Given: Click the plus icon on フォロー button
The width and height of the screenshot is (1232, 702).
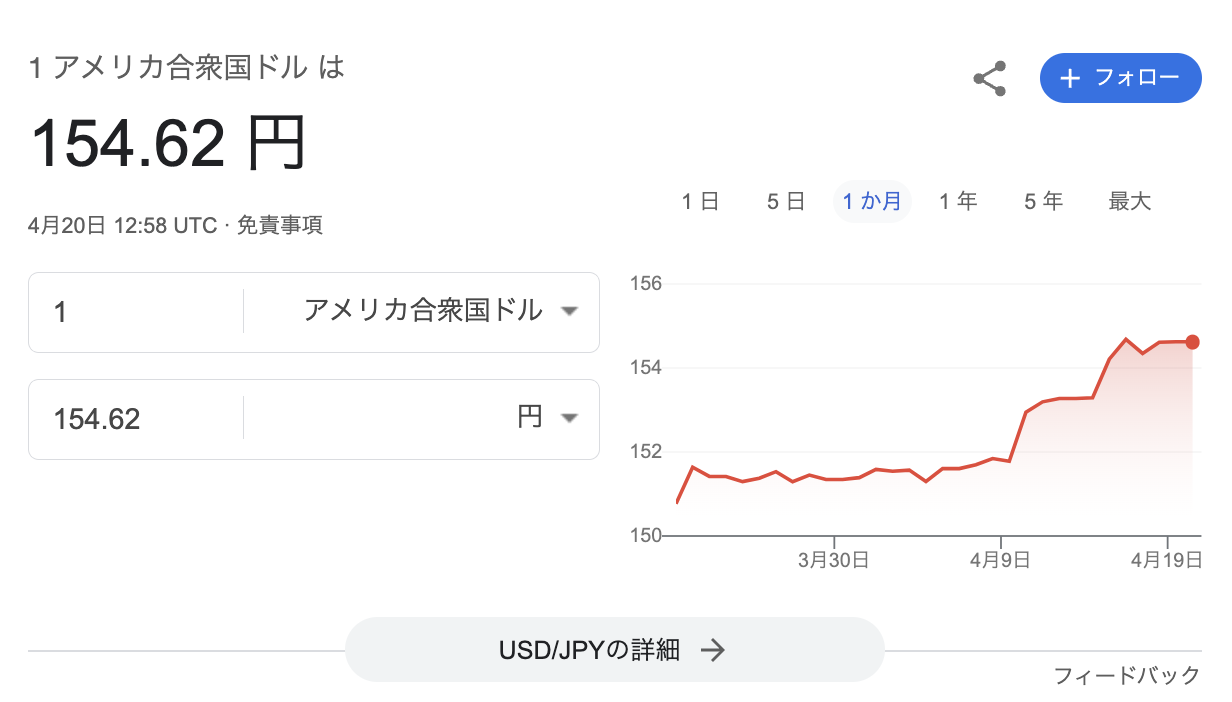Looking at the screenshot, I should [1070, 78].
